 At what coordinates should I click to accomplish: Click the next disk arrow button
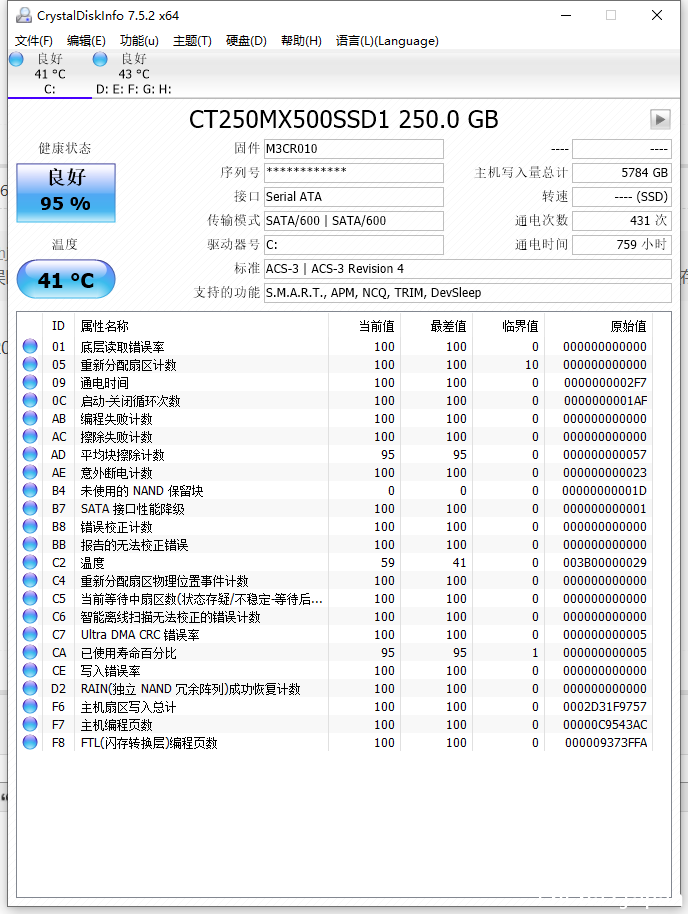660,119
